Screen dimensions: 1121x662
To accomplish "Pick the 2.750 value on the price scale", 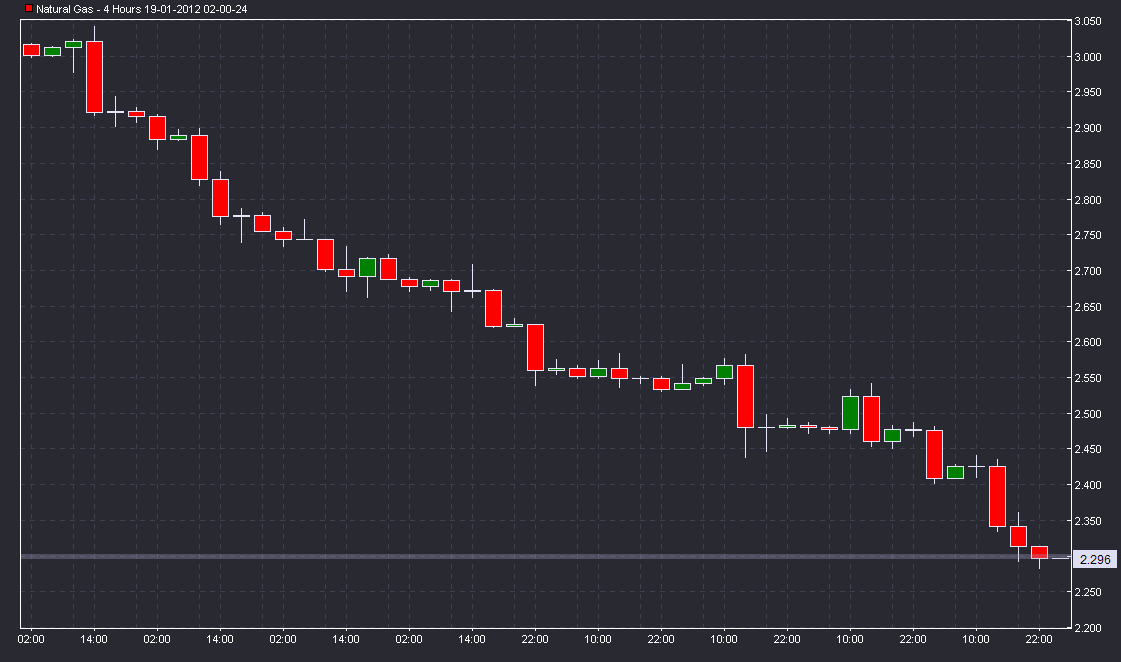I will tap(1088, 235).
